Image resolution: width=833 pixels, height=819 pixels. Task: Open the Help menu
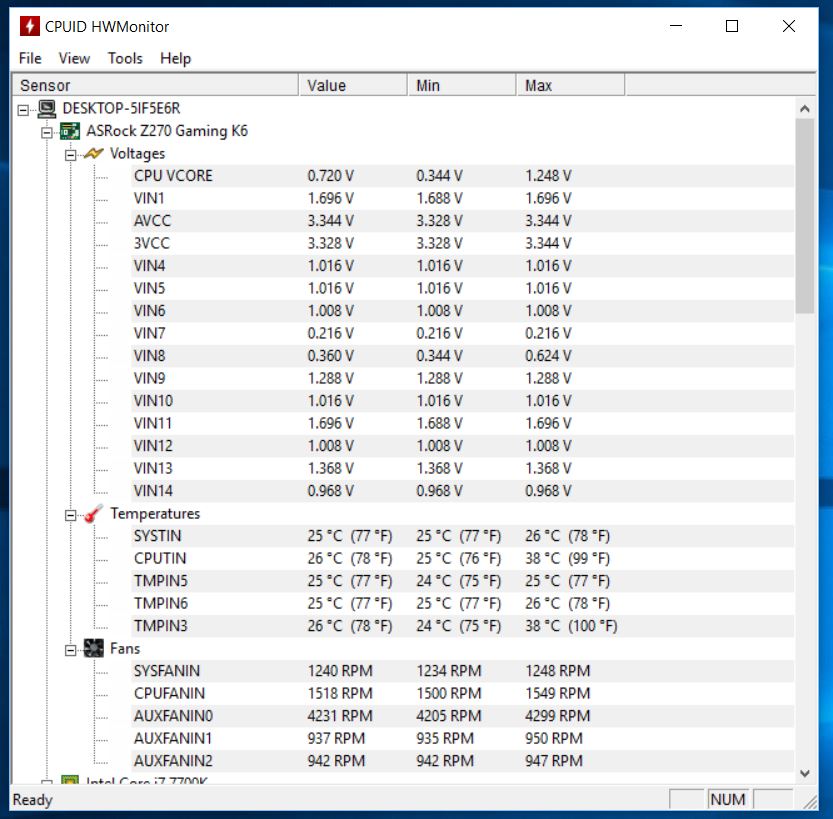point(175,58)
